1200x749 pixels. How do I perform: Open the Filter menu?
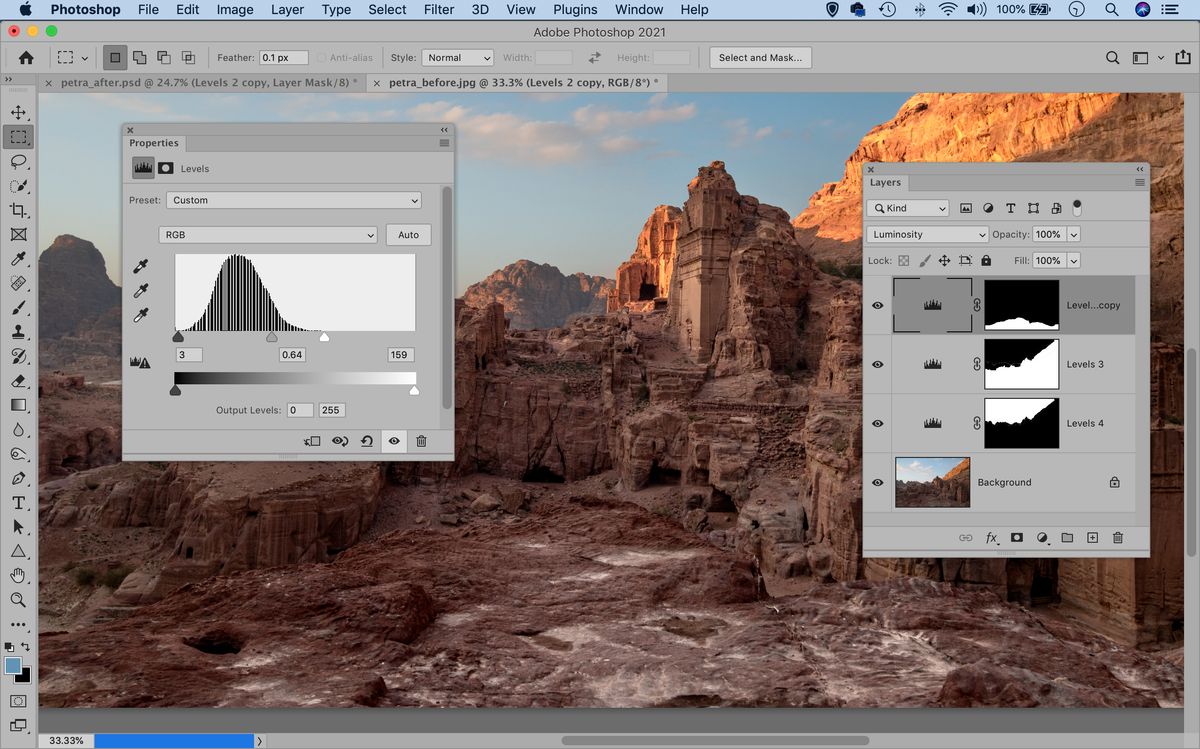[438, 9]
